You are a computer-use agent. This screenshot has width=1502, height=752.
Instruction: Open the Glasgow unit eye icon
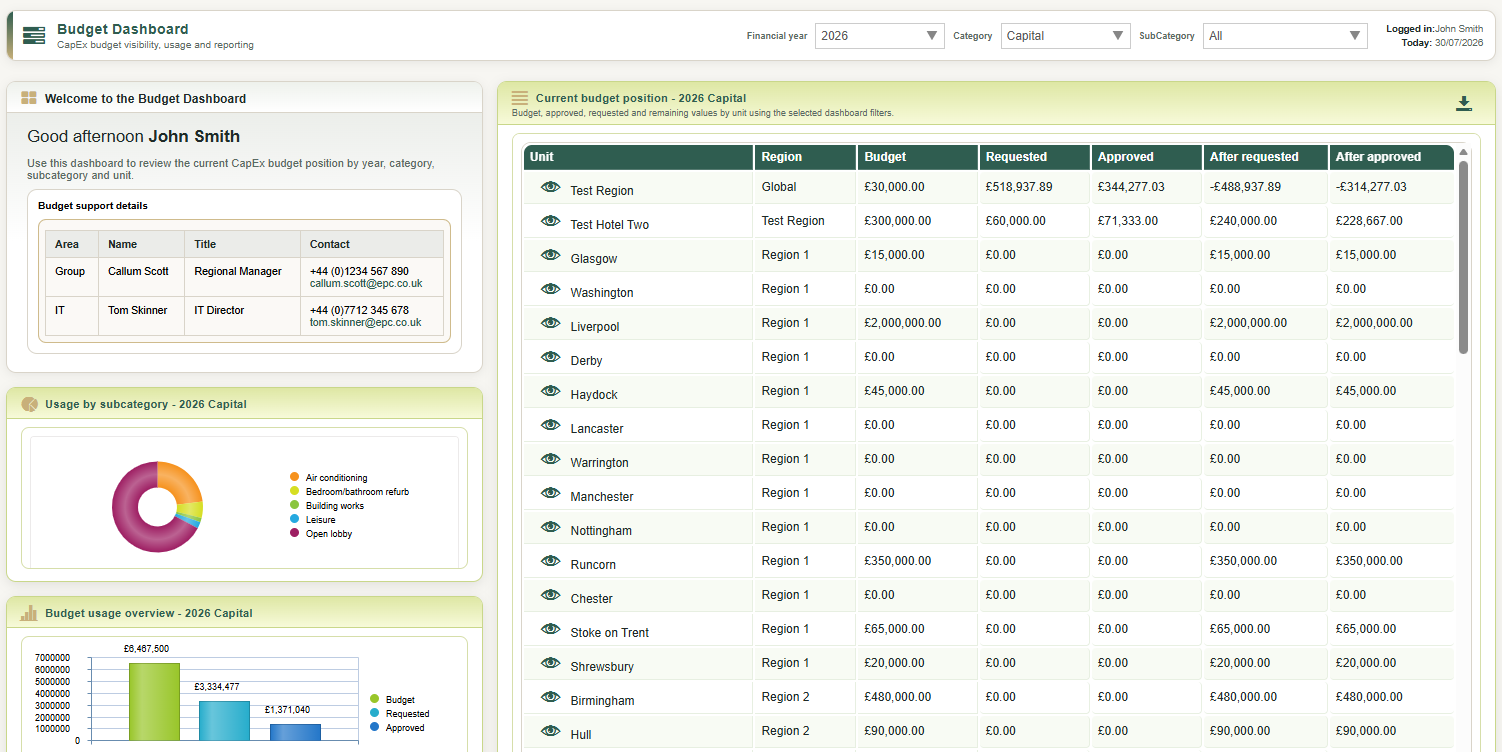(x=550, y=255)
